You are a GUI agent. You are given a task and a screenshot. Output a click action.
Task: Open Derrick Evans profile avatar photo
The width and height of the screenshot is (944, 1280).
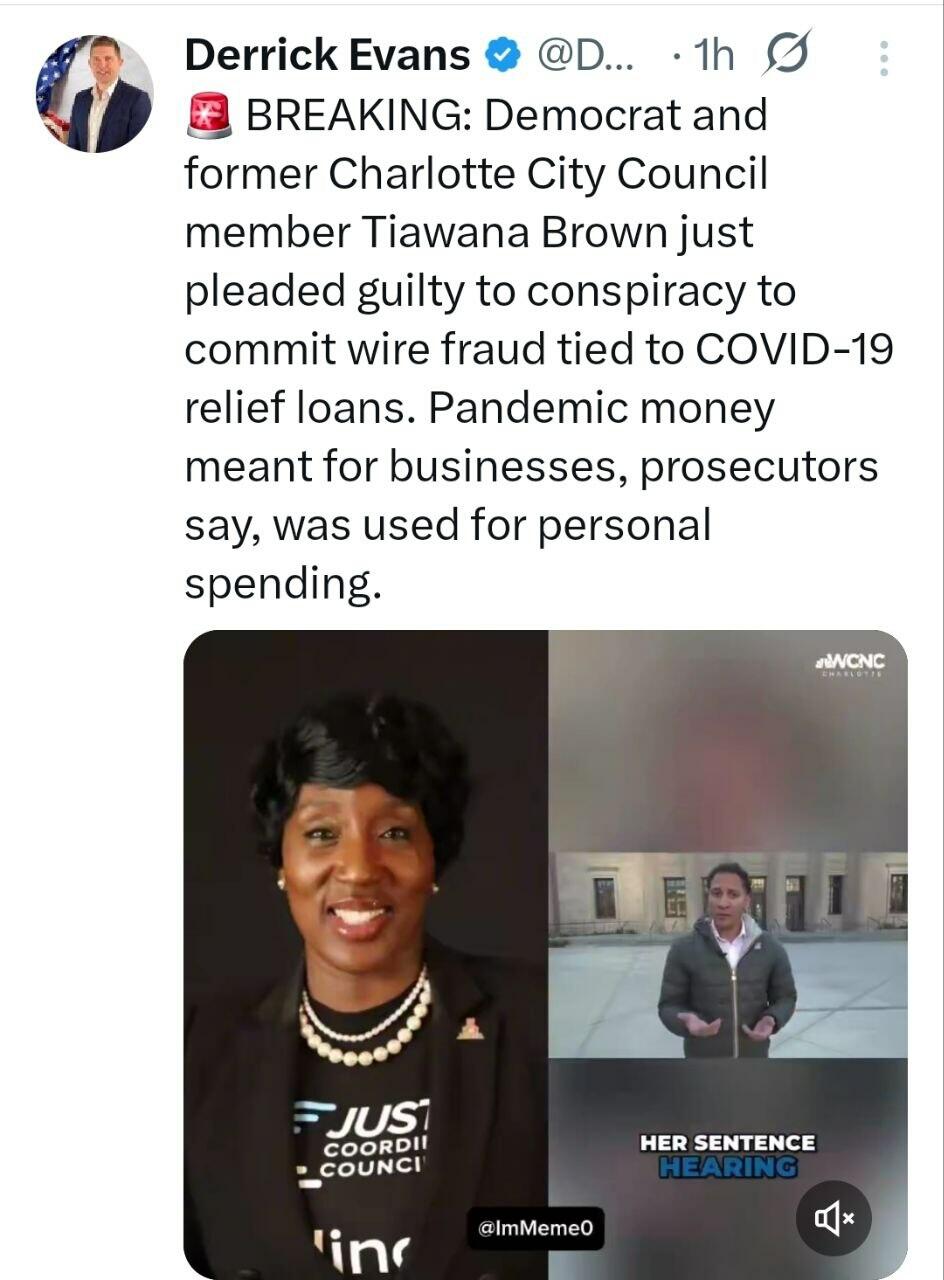pyautogui.click(x=95, y=93)
